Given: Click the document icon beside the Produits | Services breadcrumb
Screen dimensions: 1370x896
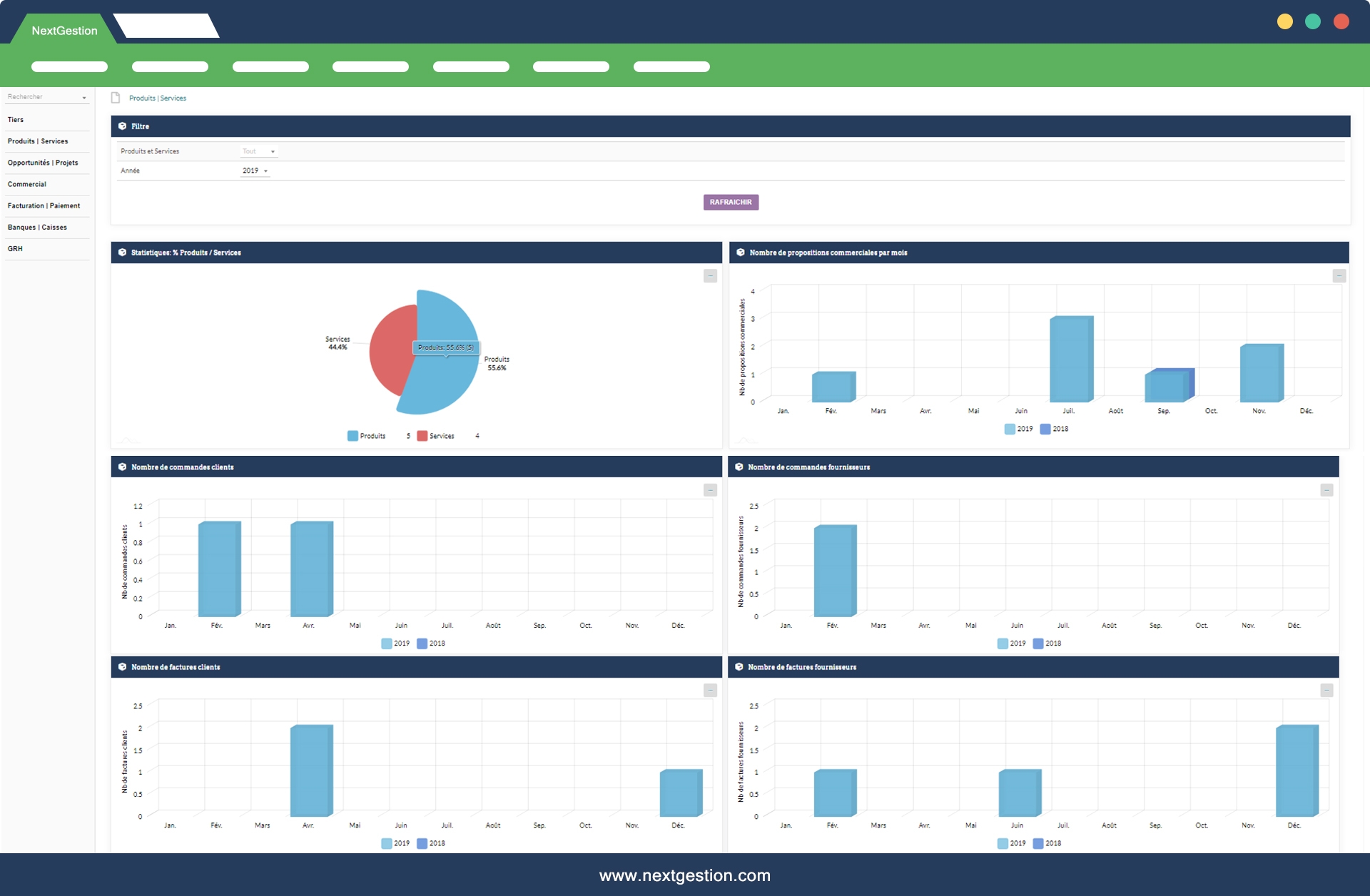Looking at the screenshot, I should pos(116,98).
